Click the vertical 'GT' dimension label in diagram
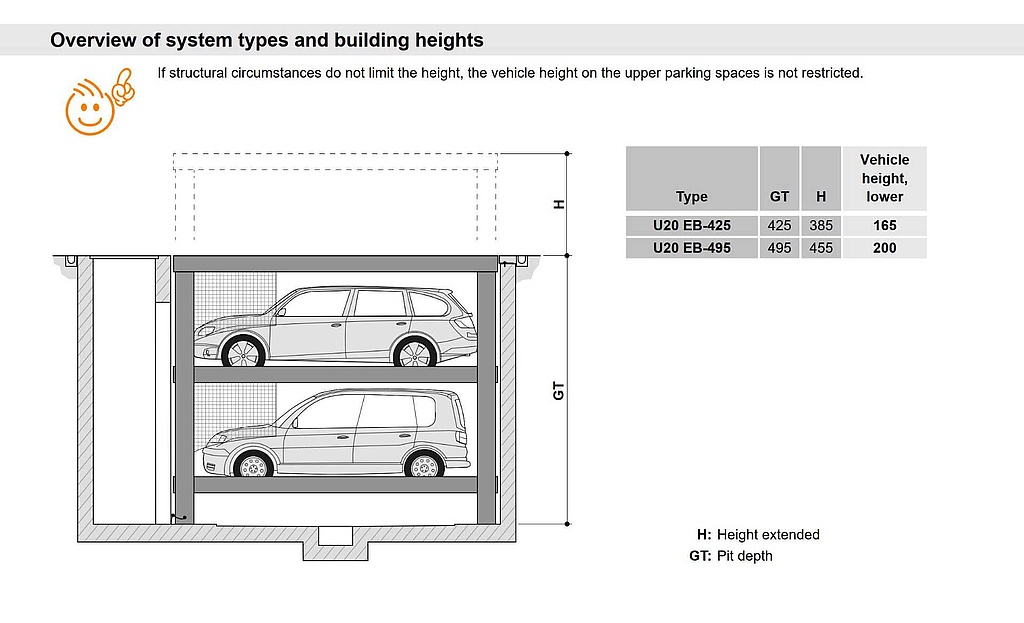This screenshot has width=1024, height=623. 558,391
